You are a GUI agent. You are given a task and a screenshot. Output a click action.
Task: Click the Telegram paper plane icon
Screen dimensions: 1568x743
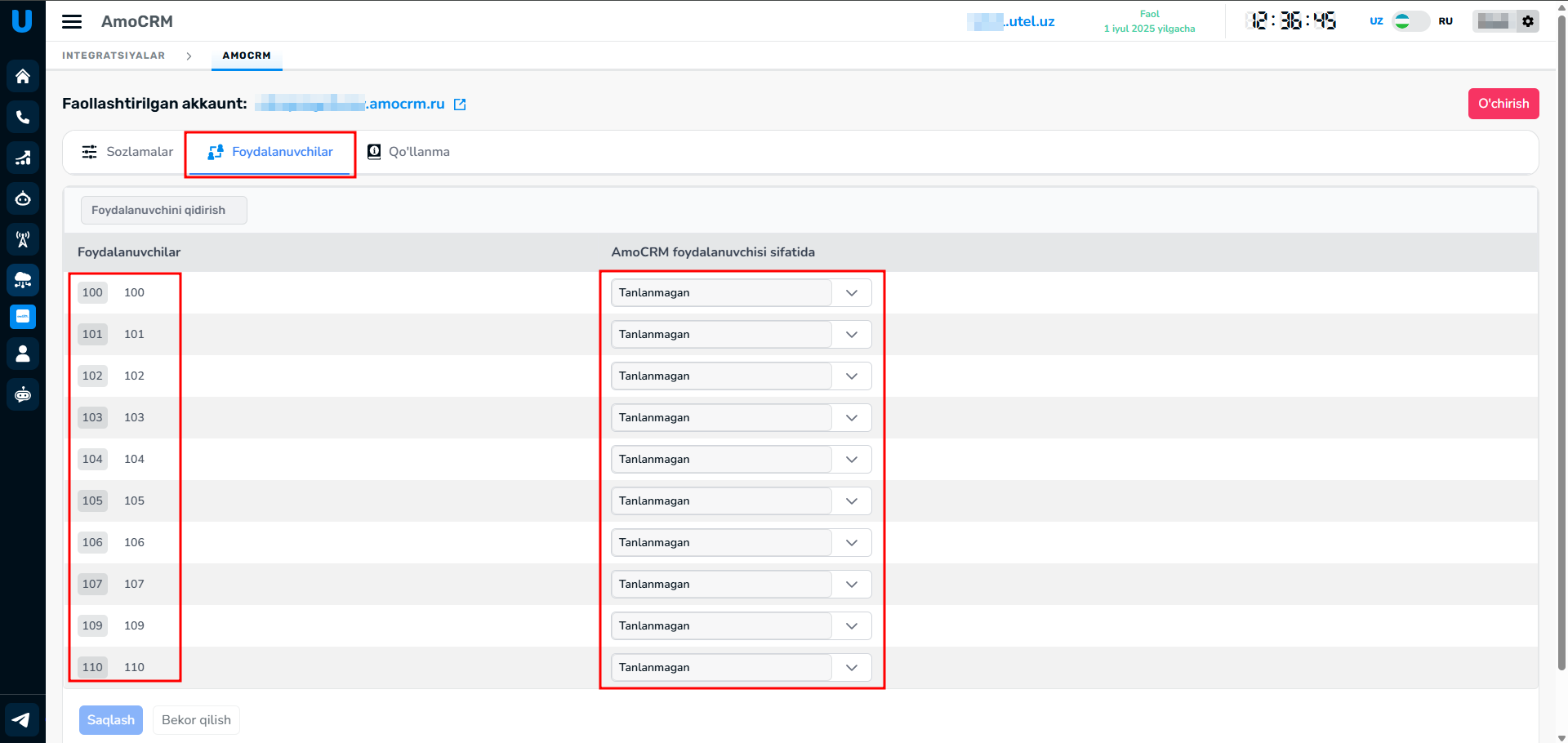click(x=22, y=719)
